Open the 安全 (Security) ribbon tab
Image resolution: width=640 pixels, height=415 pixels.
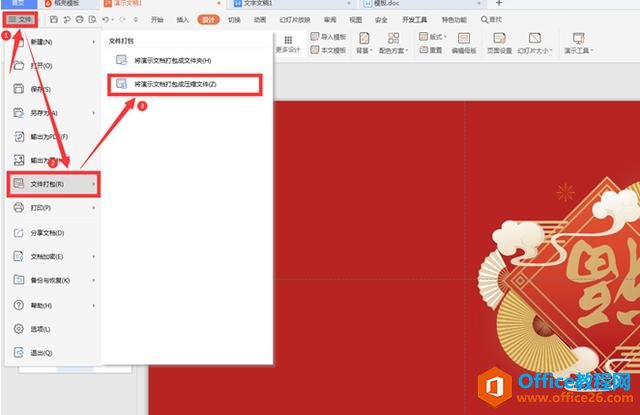coord(381,20)
